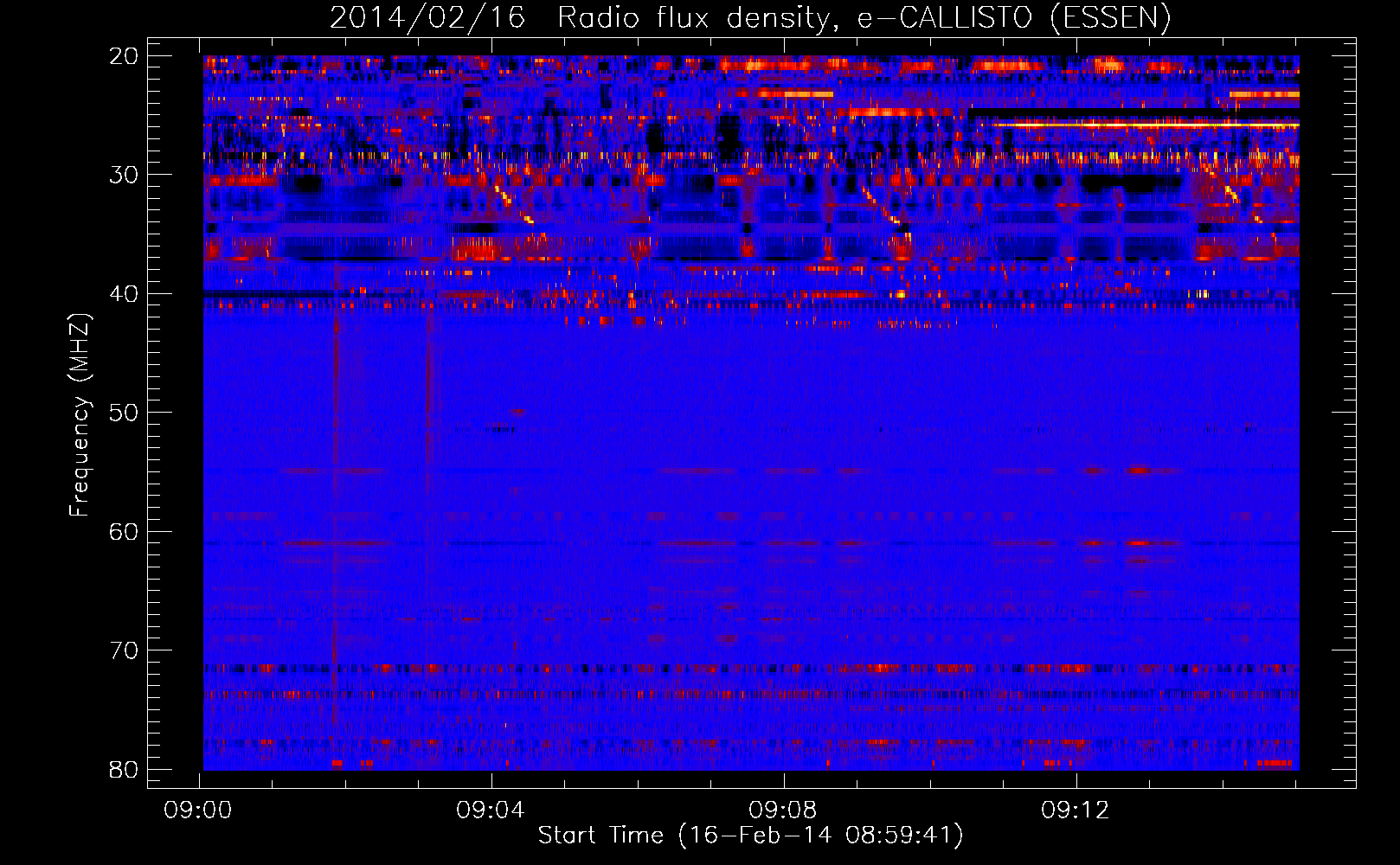Select the 80 frequency tick label
This screenshot has width=1400, height=865.
click(x=124, y=770)
